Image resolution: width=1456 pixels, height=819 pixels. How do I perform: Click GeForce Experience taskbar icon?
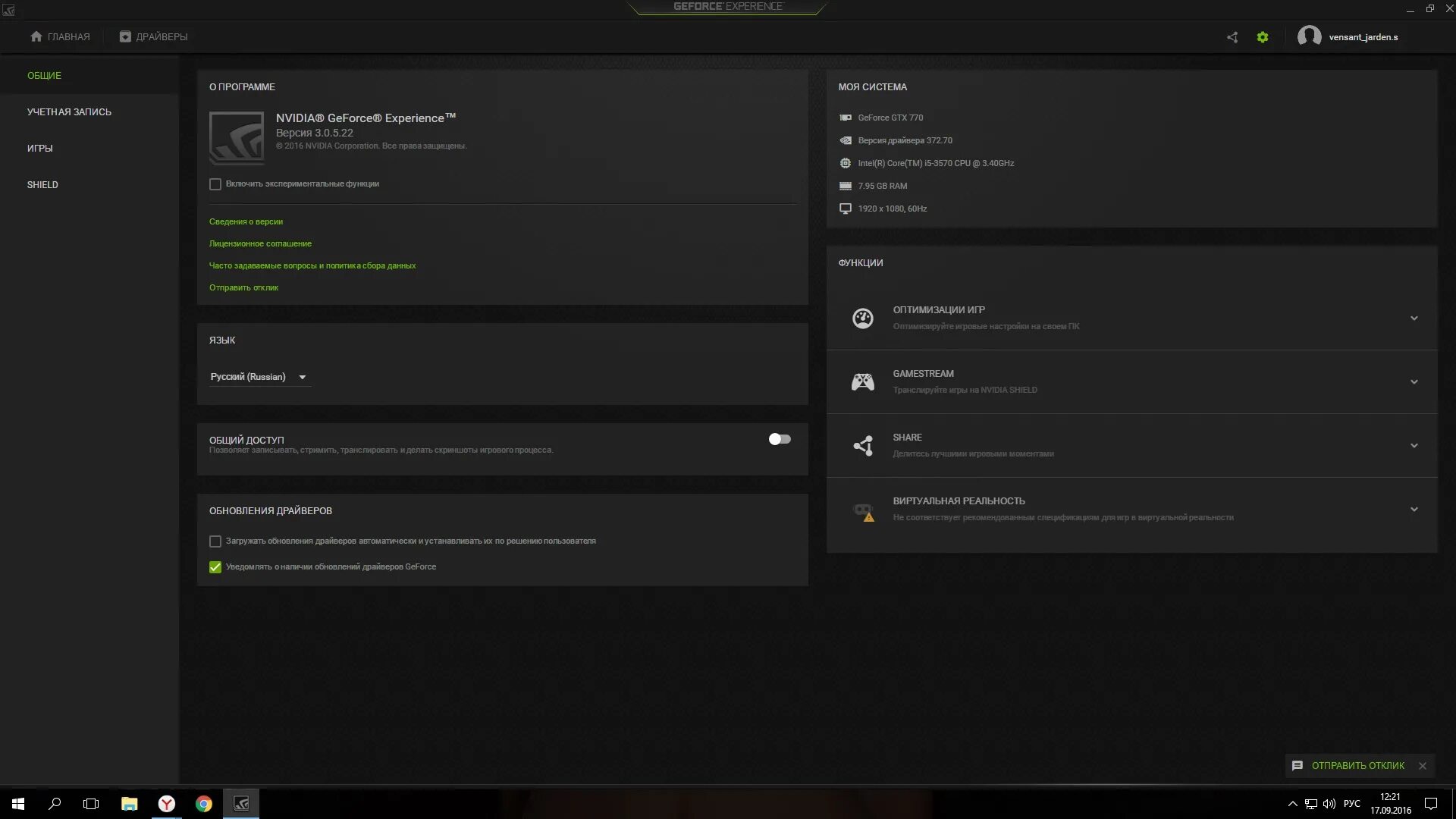click(x=241, y=804)
